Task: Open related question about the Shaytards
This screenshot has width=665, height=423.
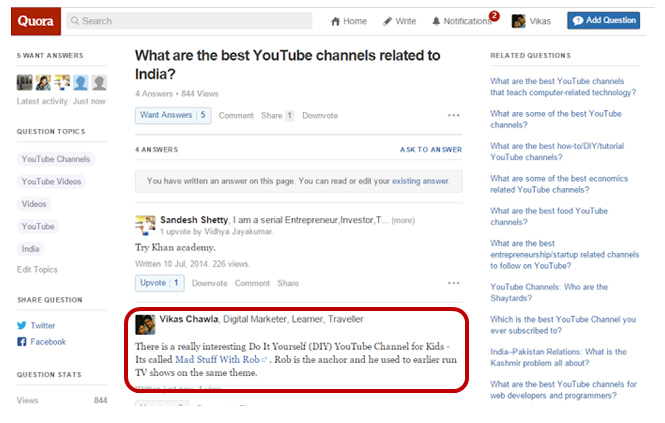Action: [549, 292]
